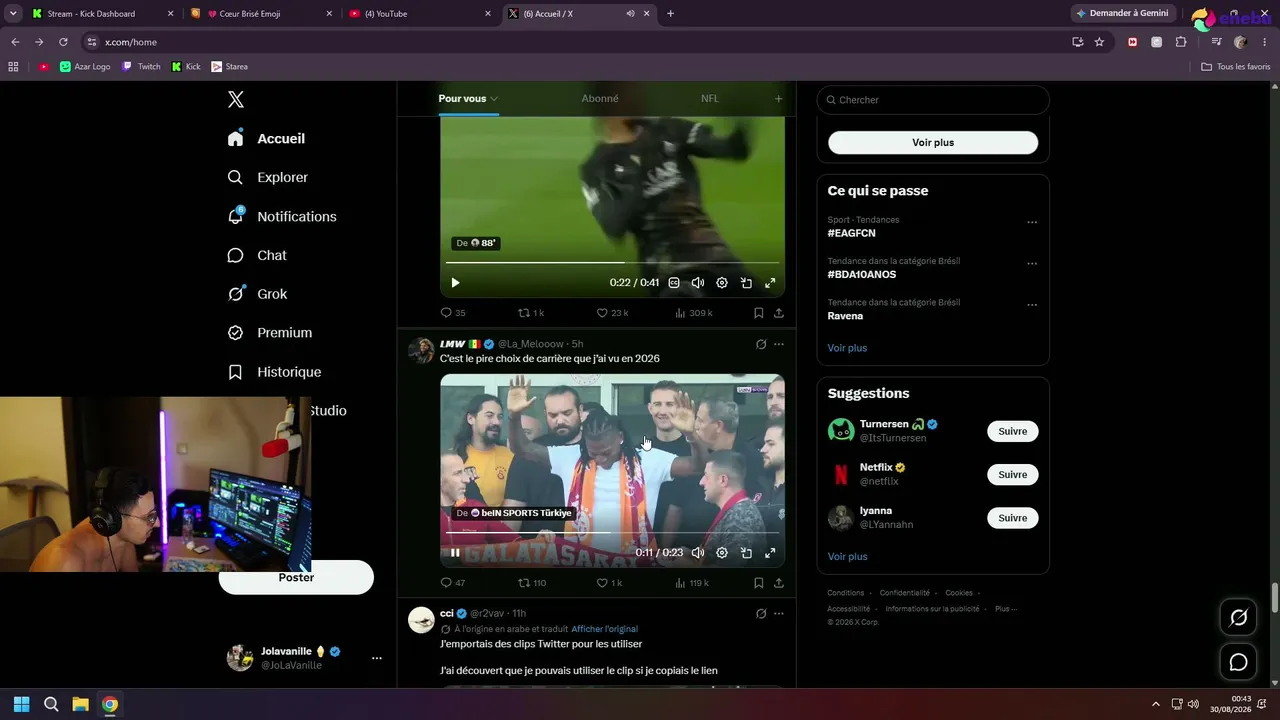The width and height of the screenshot is (1280, 720).
Task: Click the X logo in the sidebar
Action: pyautogui.click(x=236, y=99)
